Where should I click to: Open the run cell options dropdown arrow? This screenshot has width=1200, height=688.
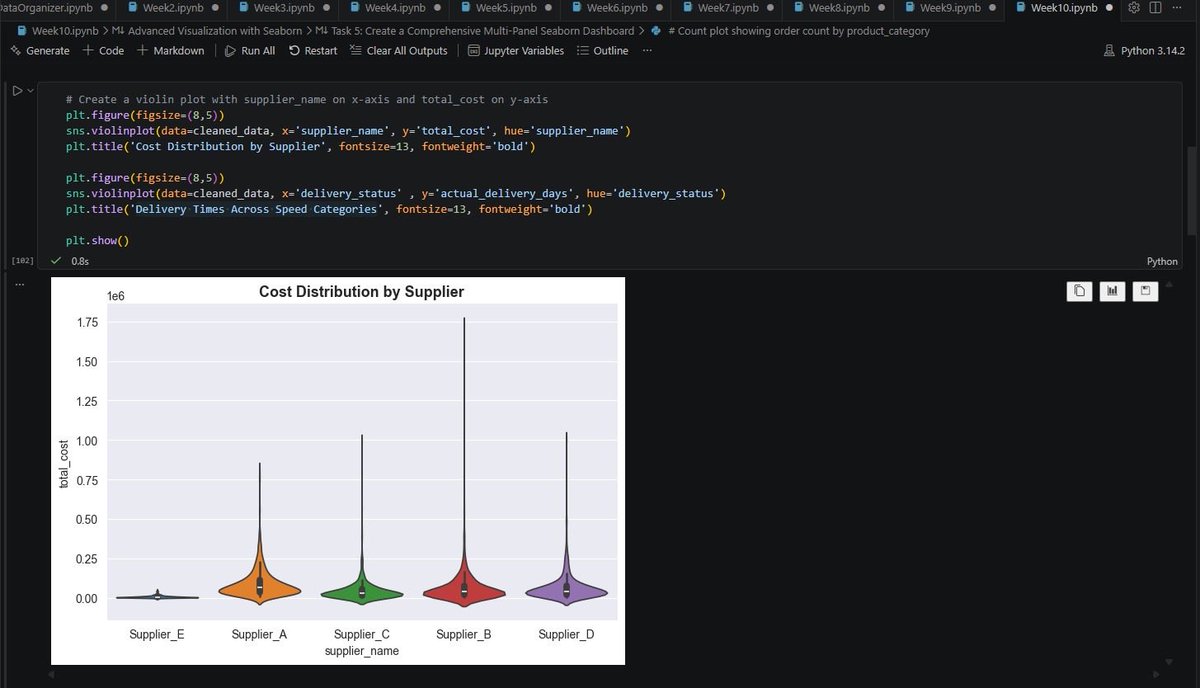pos(30,91)
